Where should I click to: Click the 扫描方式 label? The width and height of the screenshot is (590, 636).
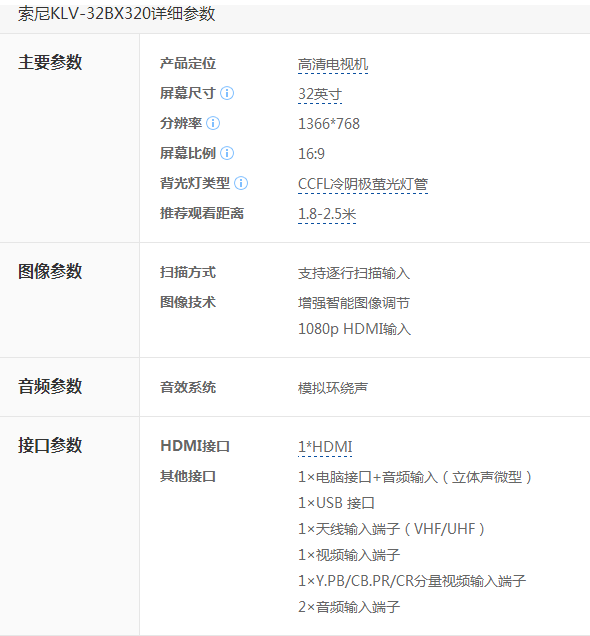coord(188,272)
